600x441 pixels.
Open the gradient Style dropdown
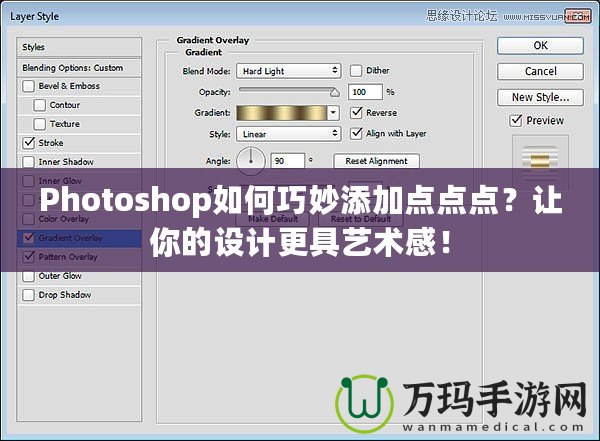pyautogui.click(x=289, y=134)
